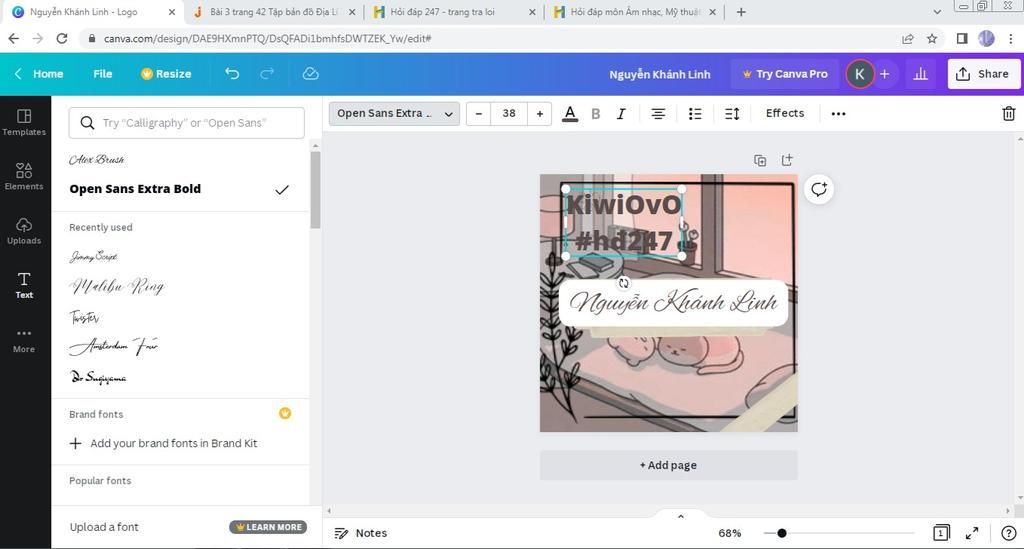Add a new page with the icon above canvas
Image resolution: width=1024 pixels, height=549 pixels.
click(x=787, y=160)
